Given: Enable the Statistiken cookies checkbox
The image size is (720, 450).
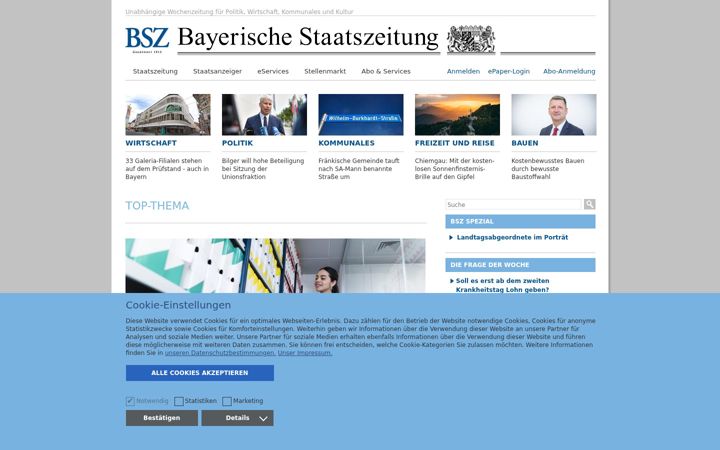Looking at the screenshot, I should tap(179, 401).
